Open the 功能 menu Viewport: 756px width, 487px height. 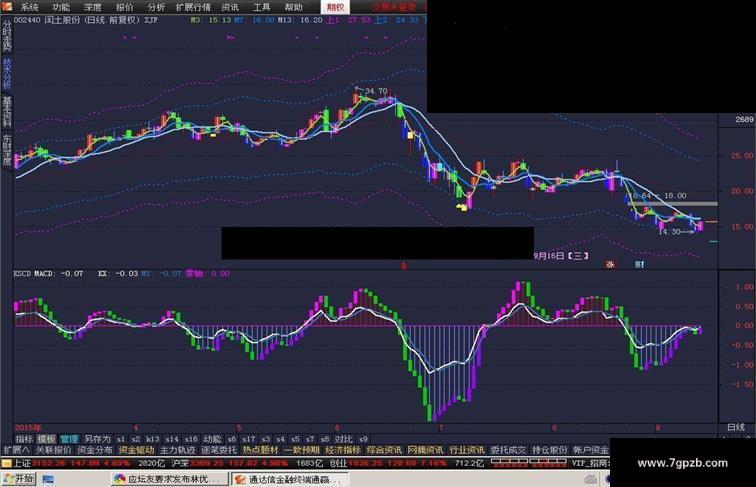coord(61,7)
